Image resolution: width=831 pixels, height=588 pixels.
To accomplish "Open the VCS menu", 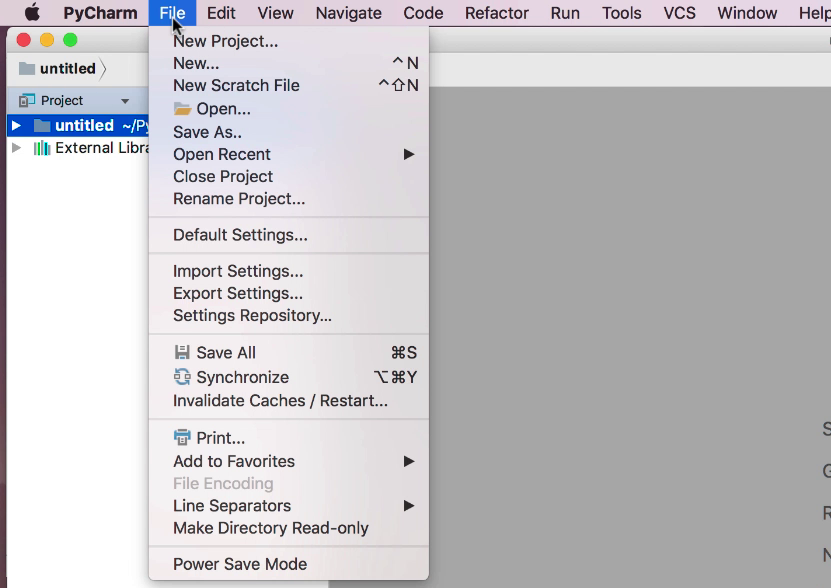I will (679, 13).
